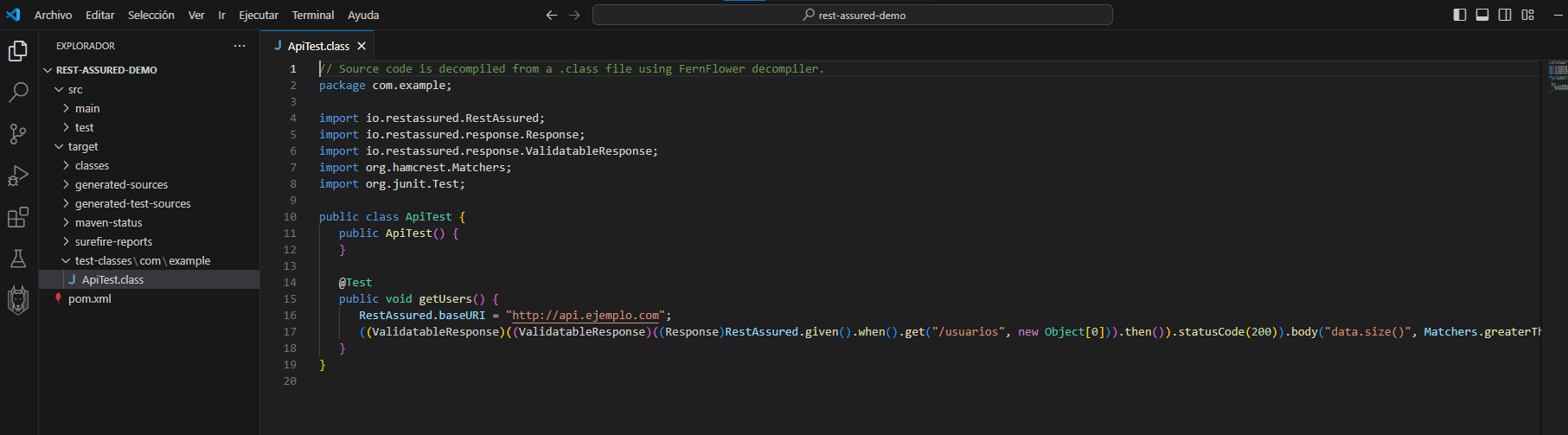
Task: Follow the http://api.ejemplo.com link in code
Action: pos(586,316)
